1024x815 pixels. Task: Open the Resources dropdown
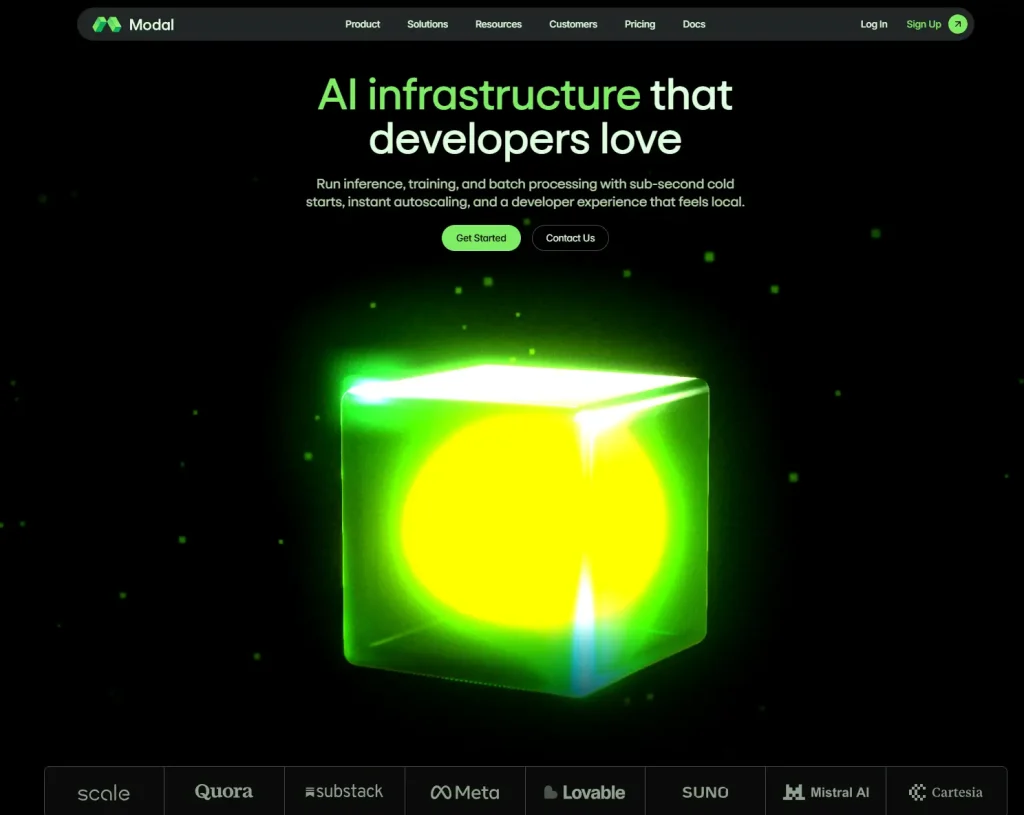pyautogui.click(x=498, y=24)
